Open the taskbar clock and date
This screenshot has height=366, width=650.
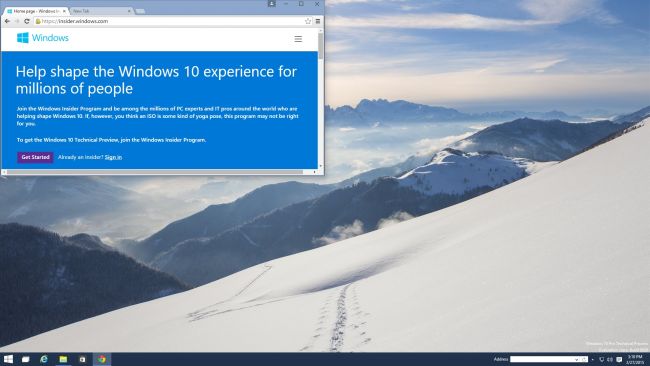click(635, 359)
